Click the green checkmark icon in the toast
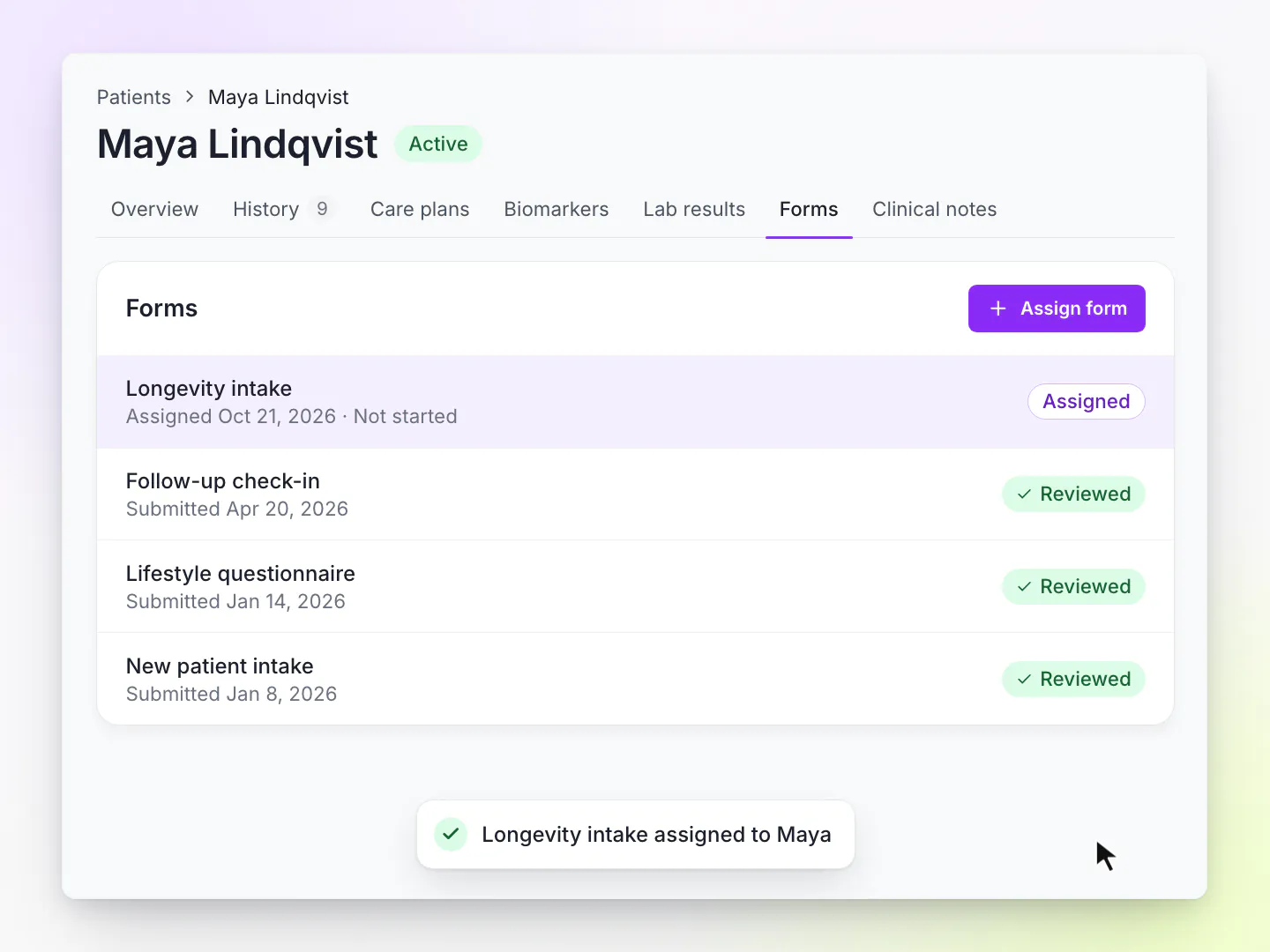The height and width of the screenshot is (952, 1270). click(451, 834)
